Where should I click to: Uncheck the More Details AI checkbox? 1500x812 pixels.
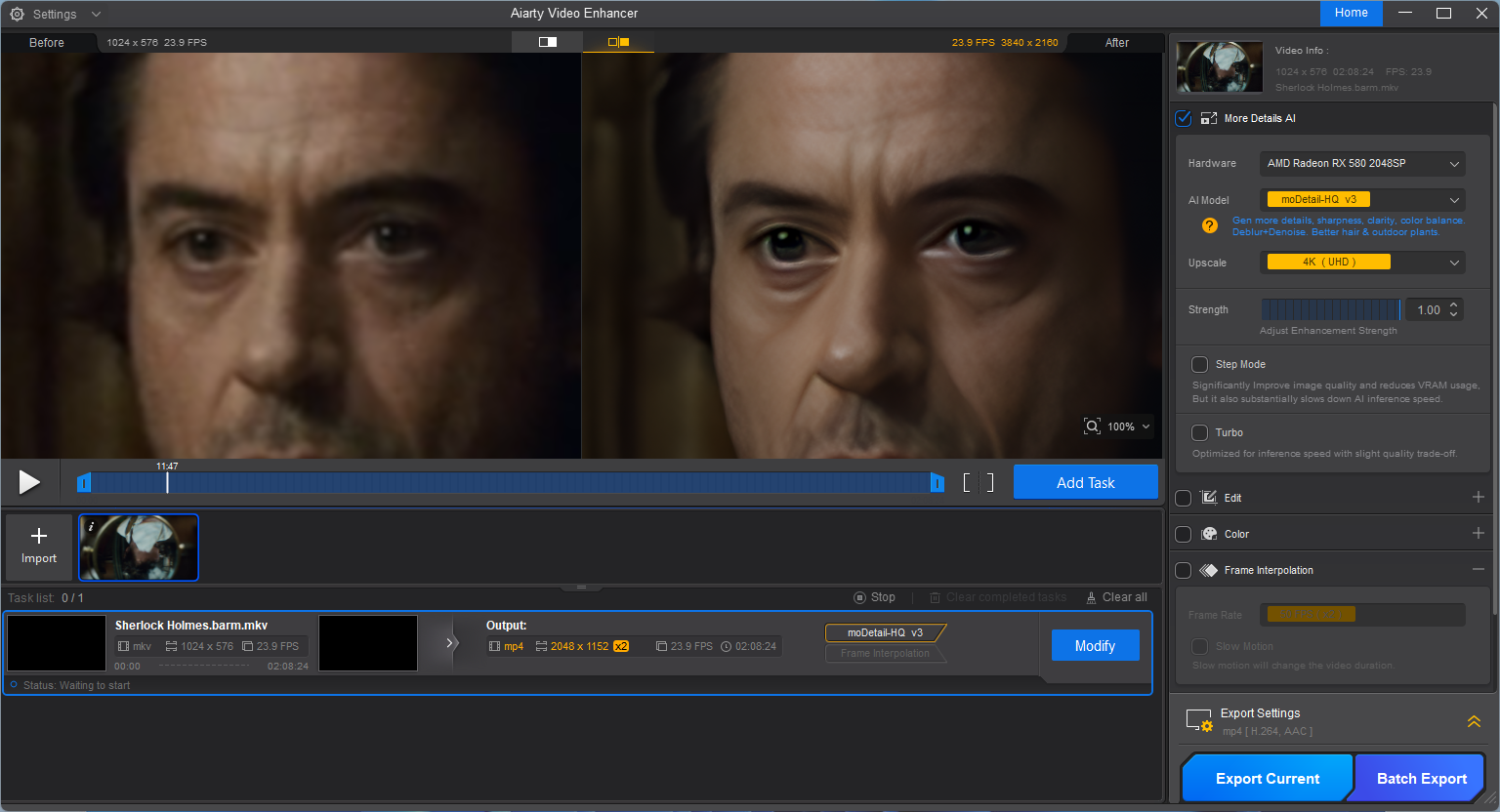[1184, 118]
